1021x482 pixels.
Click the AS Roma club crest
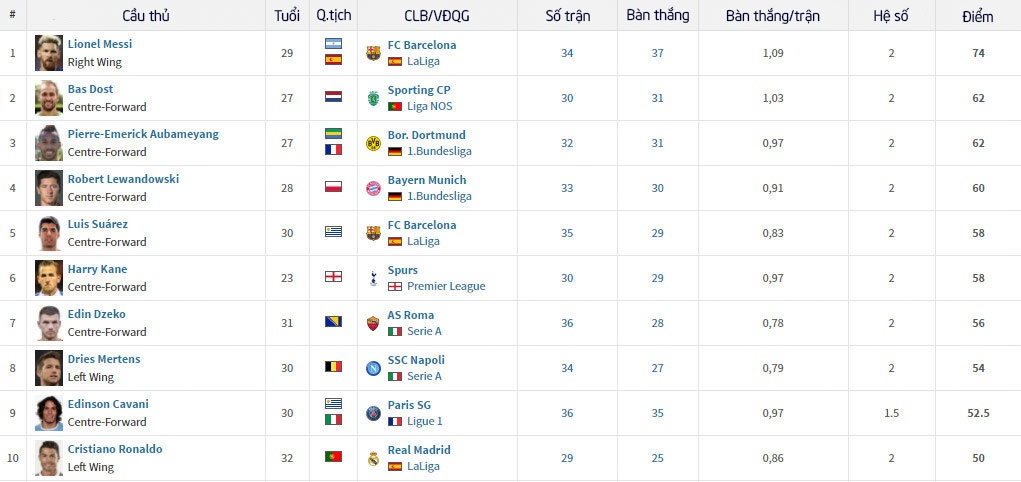tap(374, 323)
